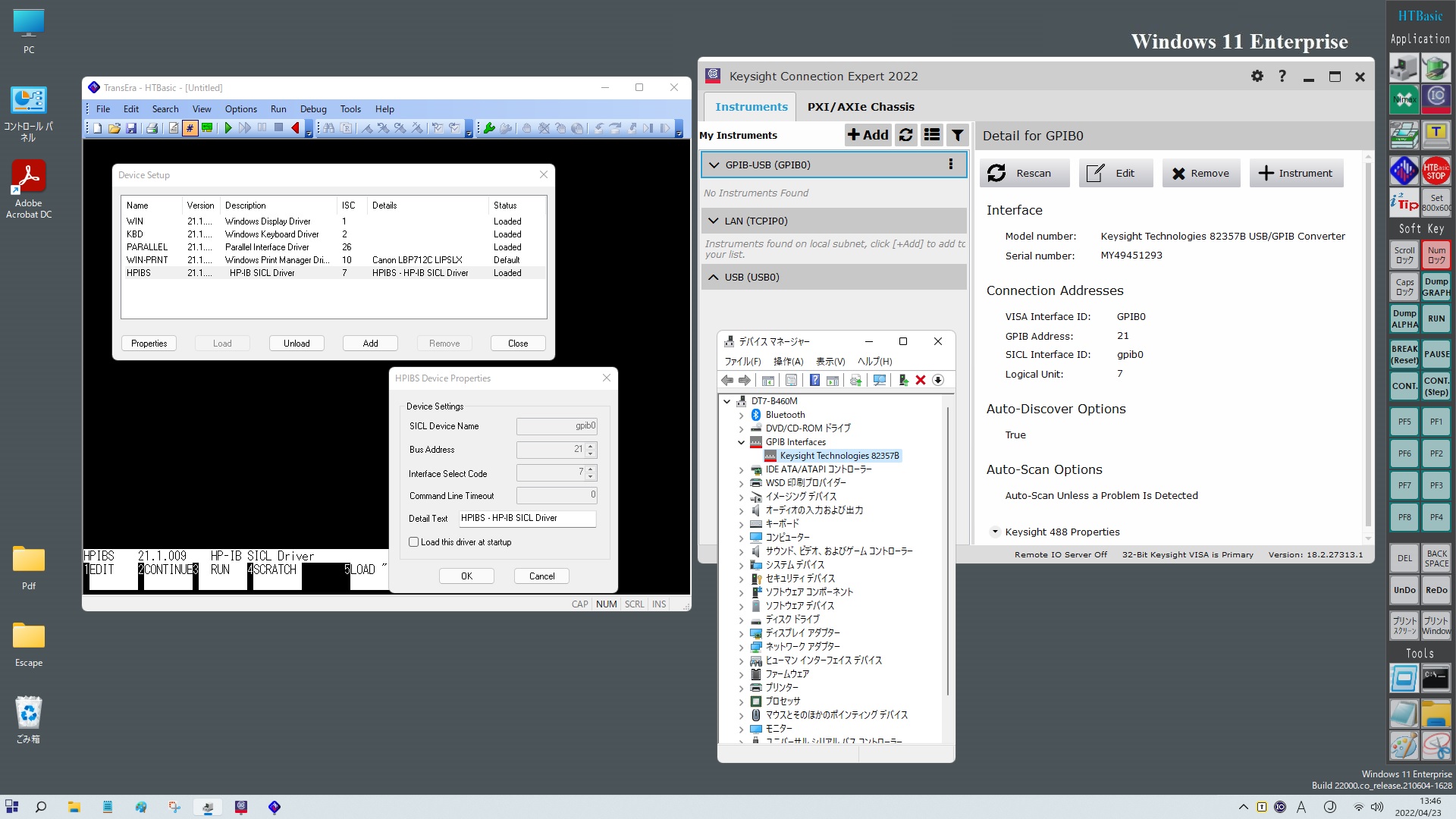Enable Load this driver at startup checkbox
1456x819 pixels.
tap(413, 542)
